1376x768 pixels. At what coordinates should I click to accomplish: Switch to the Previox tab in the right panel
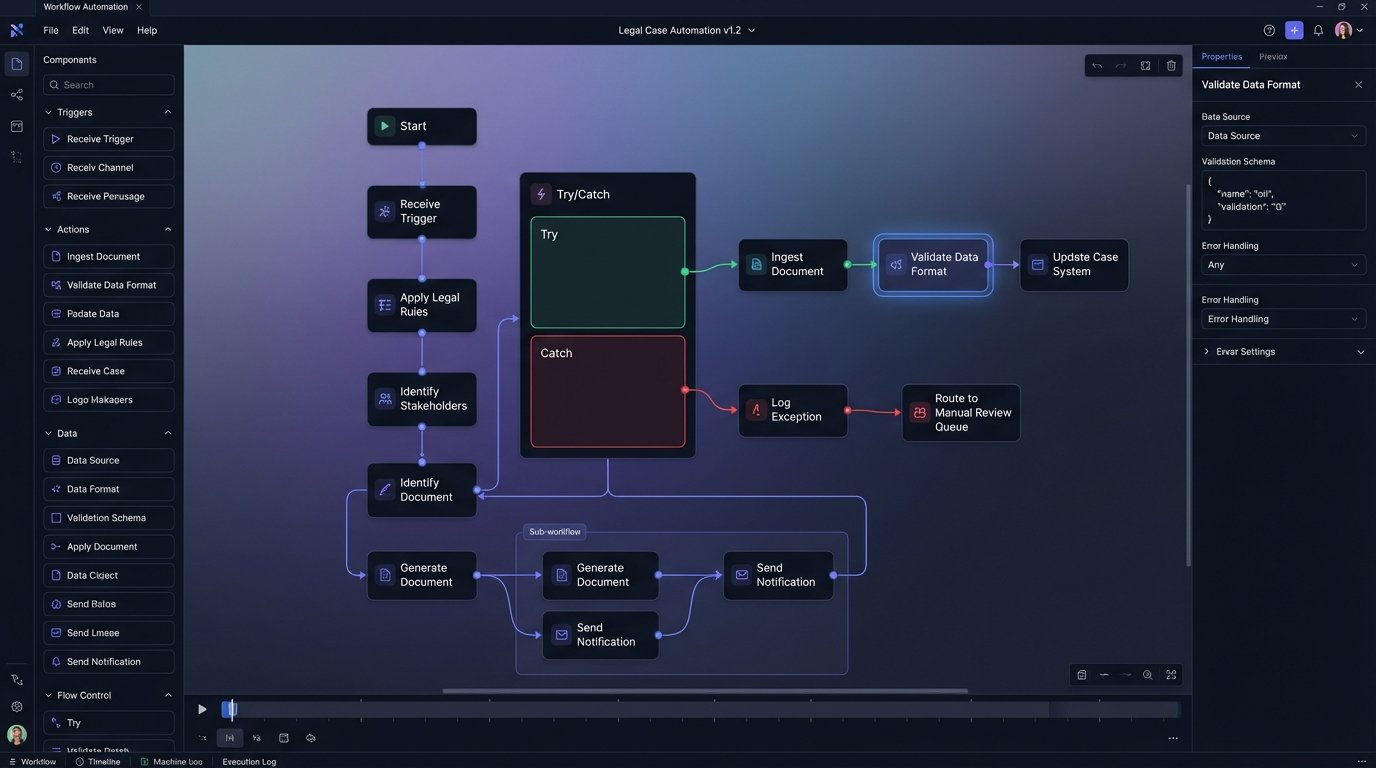tap(1272, 56)
